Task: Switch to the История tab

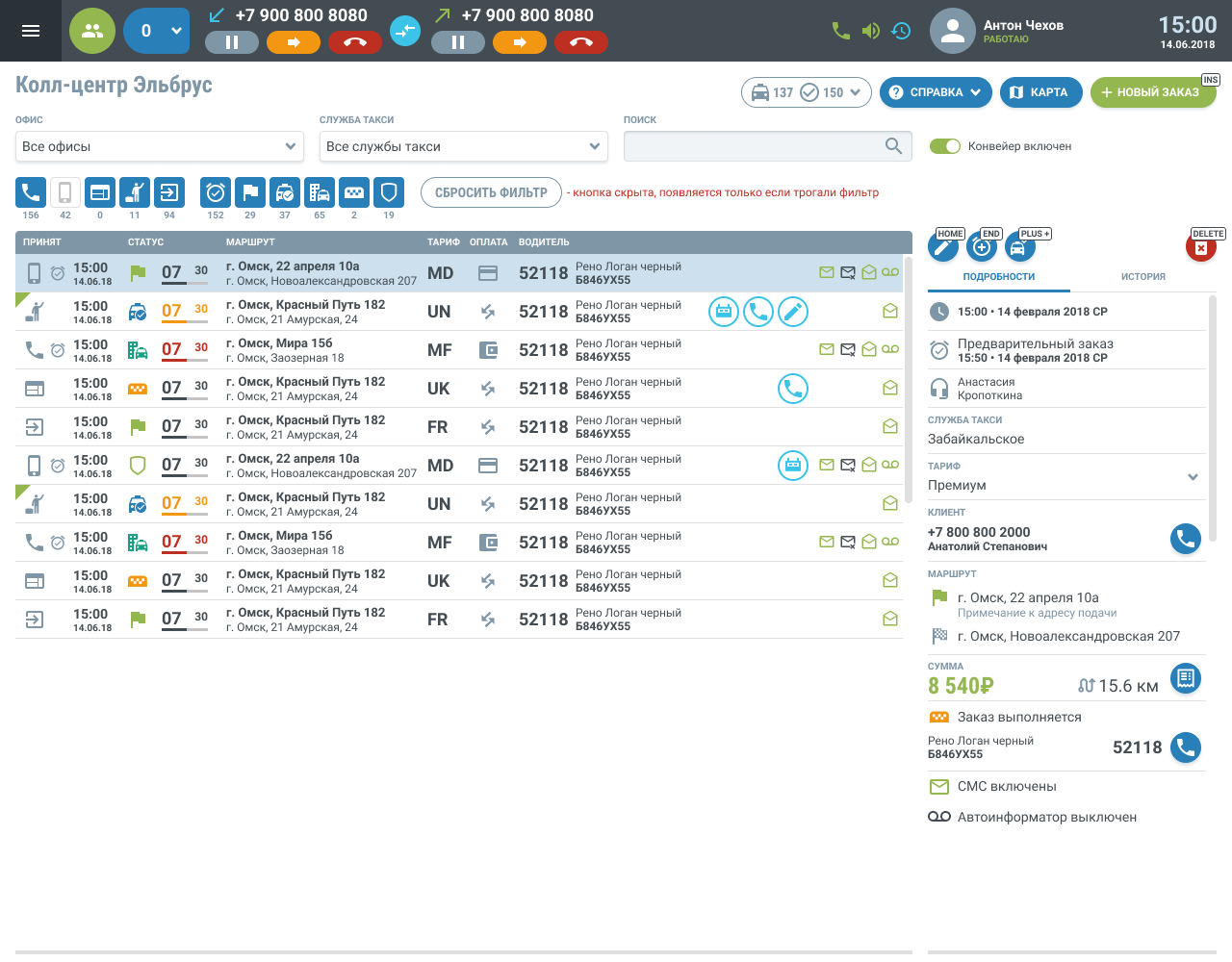Action: tap(1142, 277)
